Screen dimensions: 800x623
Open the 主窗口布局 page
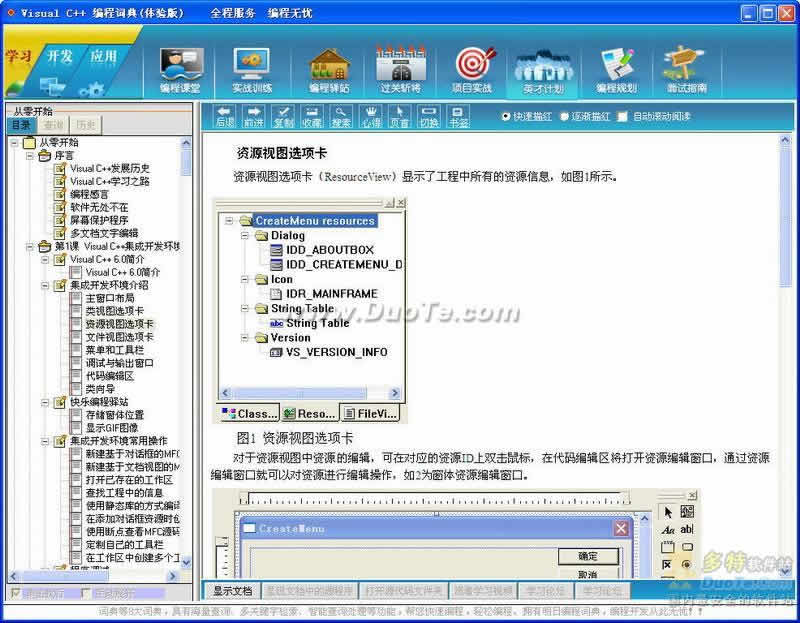pyautogui.click(x=110, y=298)
